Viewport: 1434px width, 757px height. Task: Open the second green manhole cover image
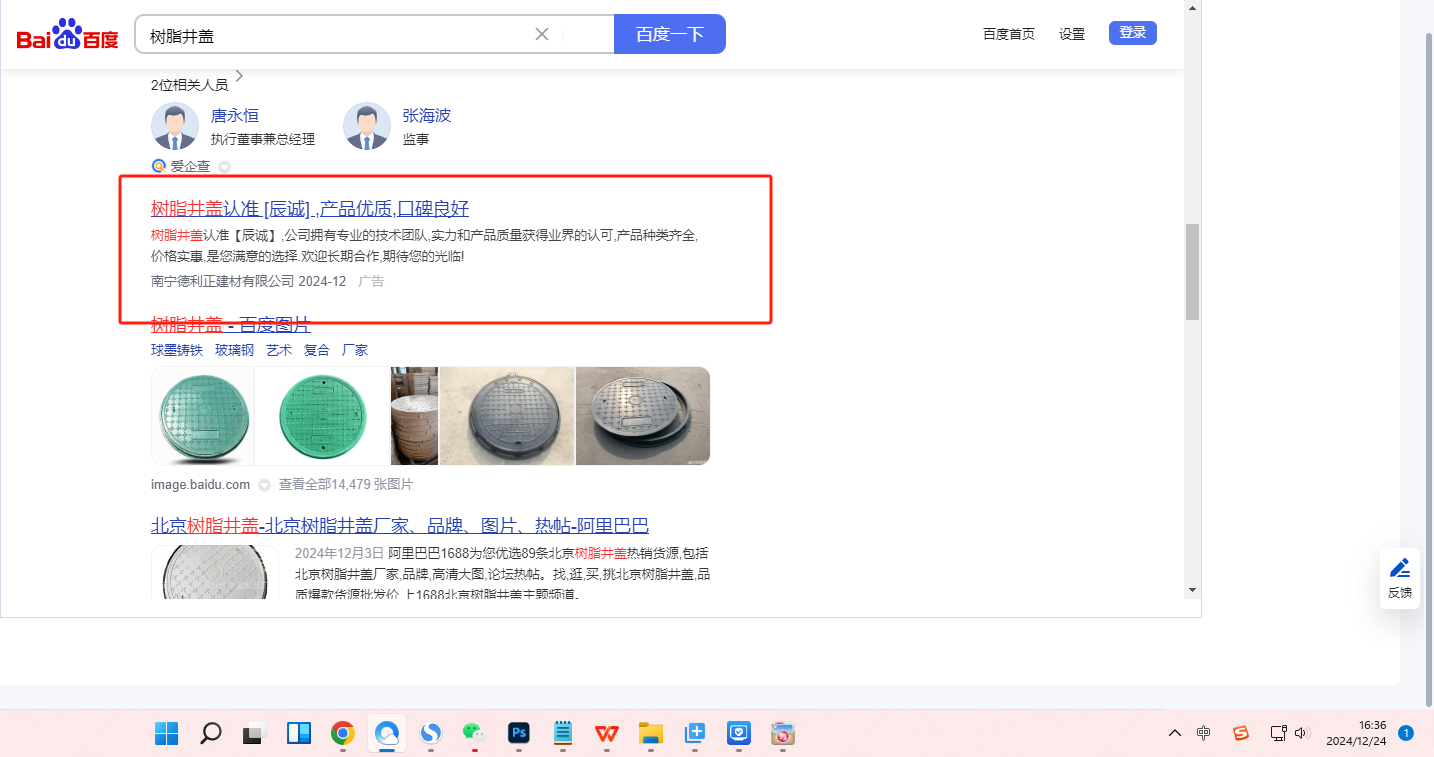[322, 416]
